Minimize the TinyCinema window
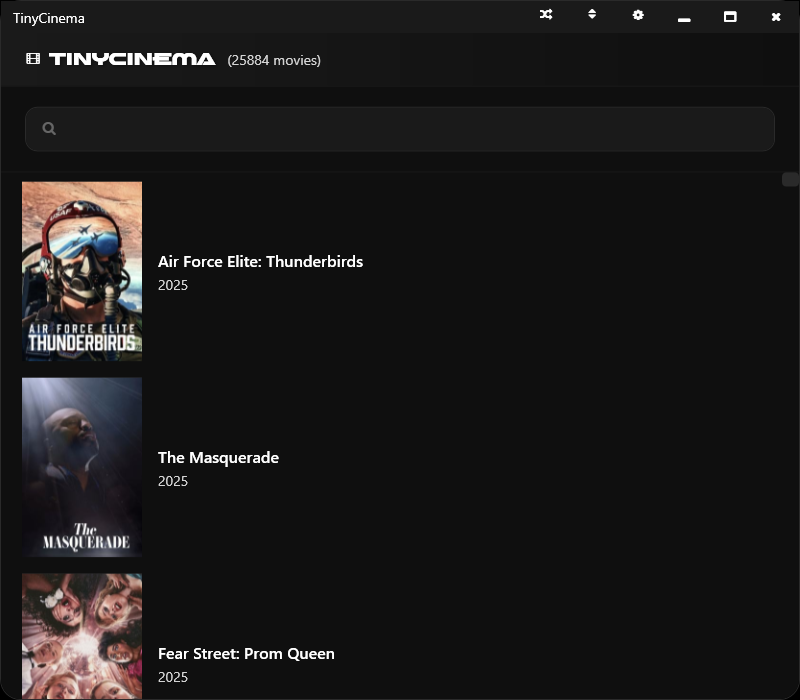800x700 pixels. [684, 19]
